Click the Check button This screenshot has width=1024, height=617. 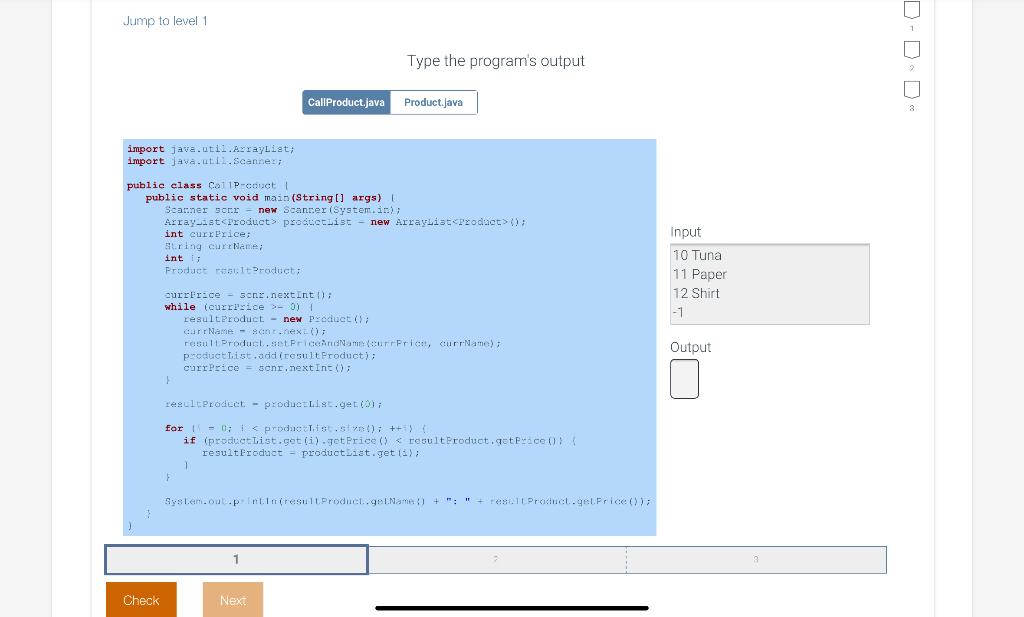[x=141, y=600]
